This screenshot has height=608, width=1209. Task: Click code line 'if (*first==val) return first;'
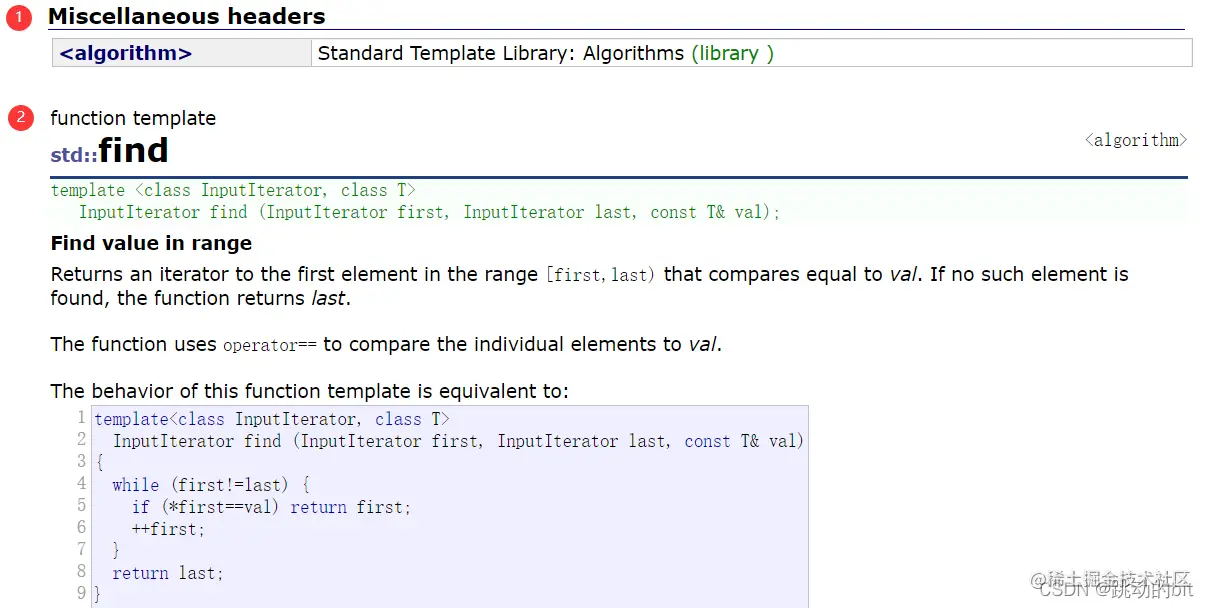271,507
